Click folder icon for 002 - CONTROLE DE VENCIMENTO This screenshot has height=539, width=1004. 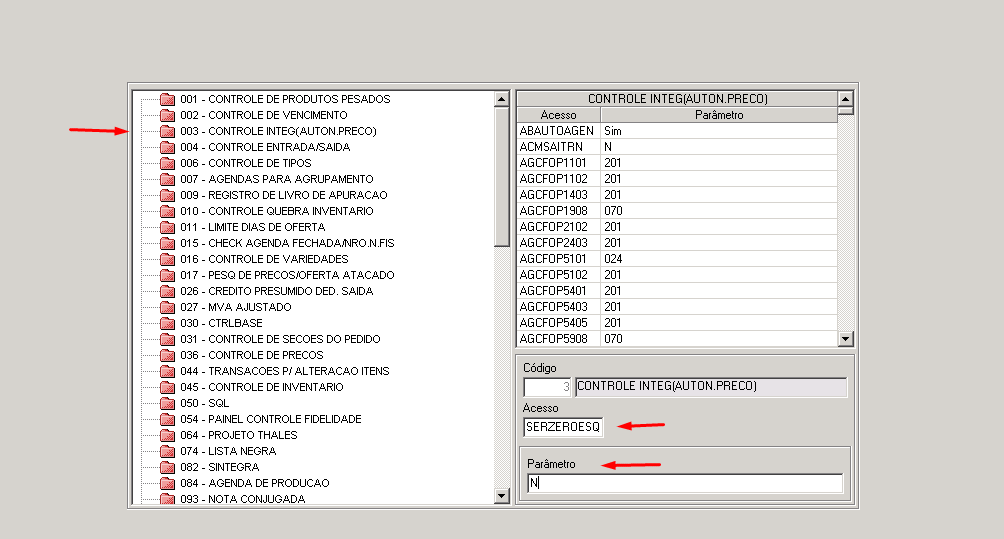pos(167,115)
